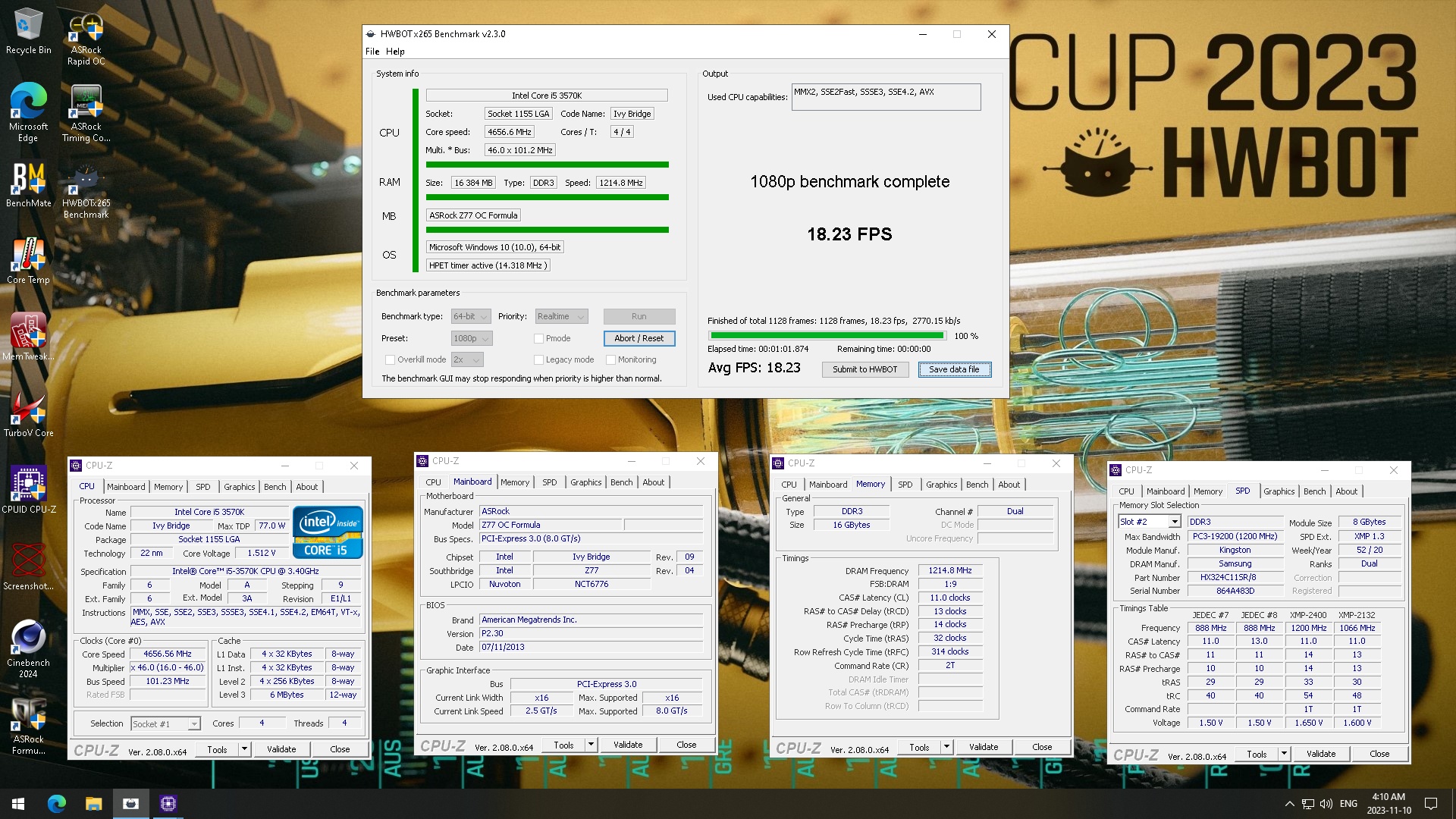
Task: Open Edge from the taskbar
Action: click(57, 803)
